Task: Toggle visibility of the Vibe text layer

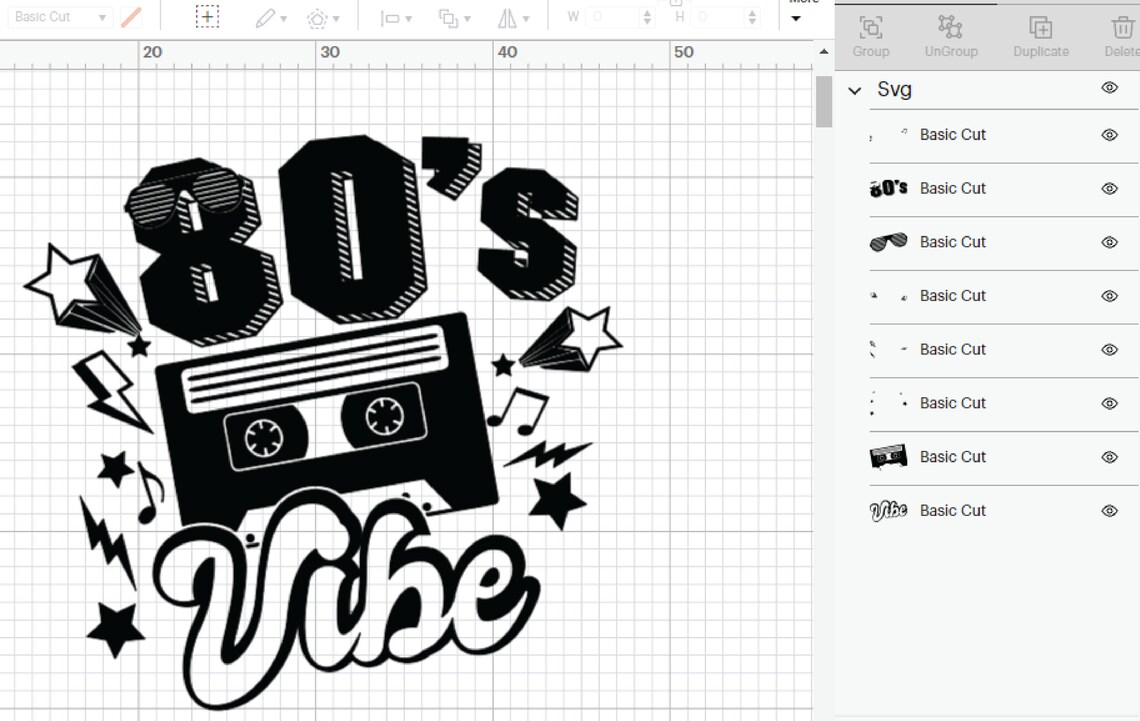Action: (1109, 510)
